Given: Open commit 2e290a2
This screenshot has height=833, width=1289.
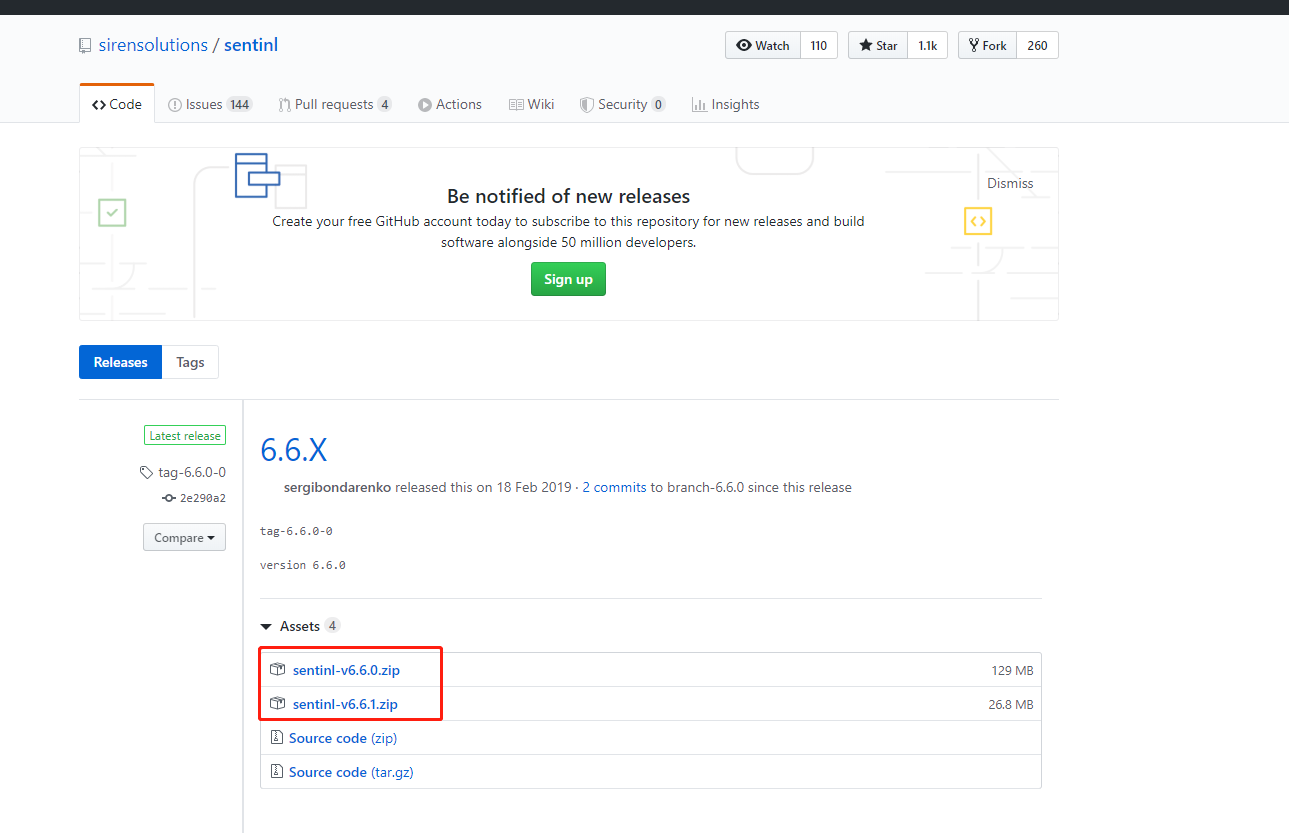Looking at the screenshot, I should tap(203, 498).
